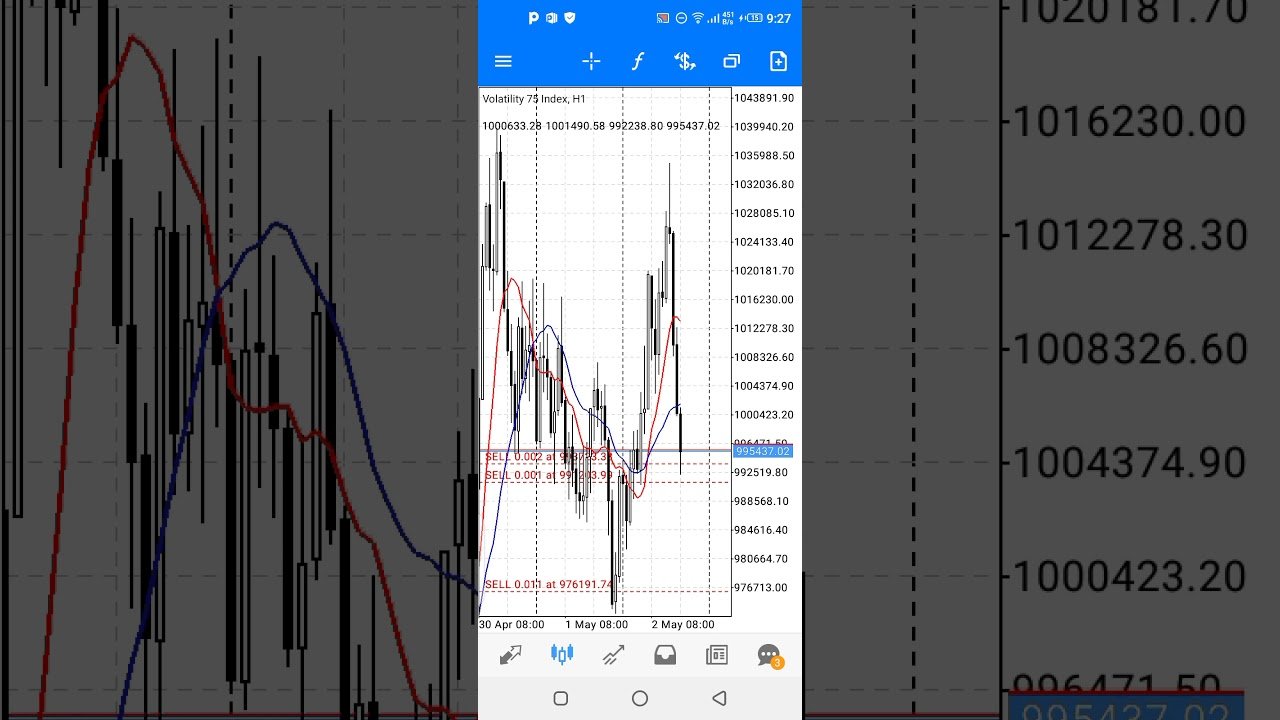1280x720 pixels.
Task: Tap the Wi-Fi icon in status bar
Action: point(698,18)
